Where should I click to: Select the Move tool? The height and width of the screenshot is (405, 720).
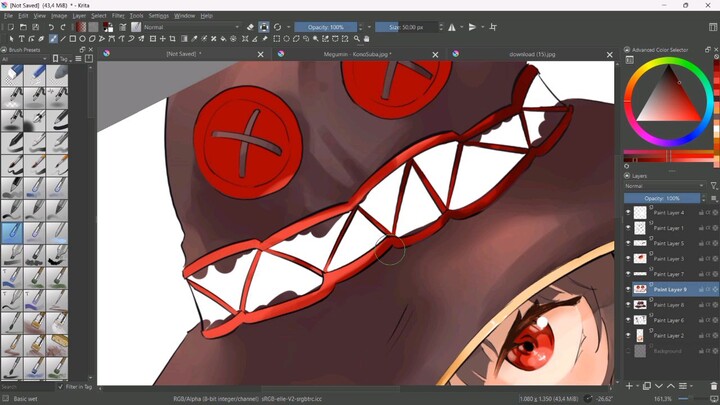163,39
